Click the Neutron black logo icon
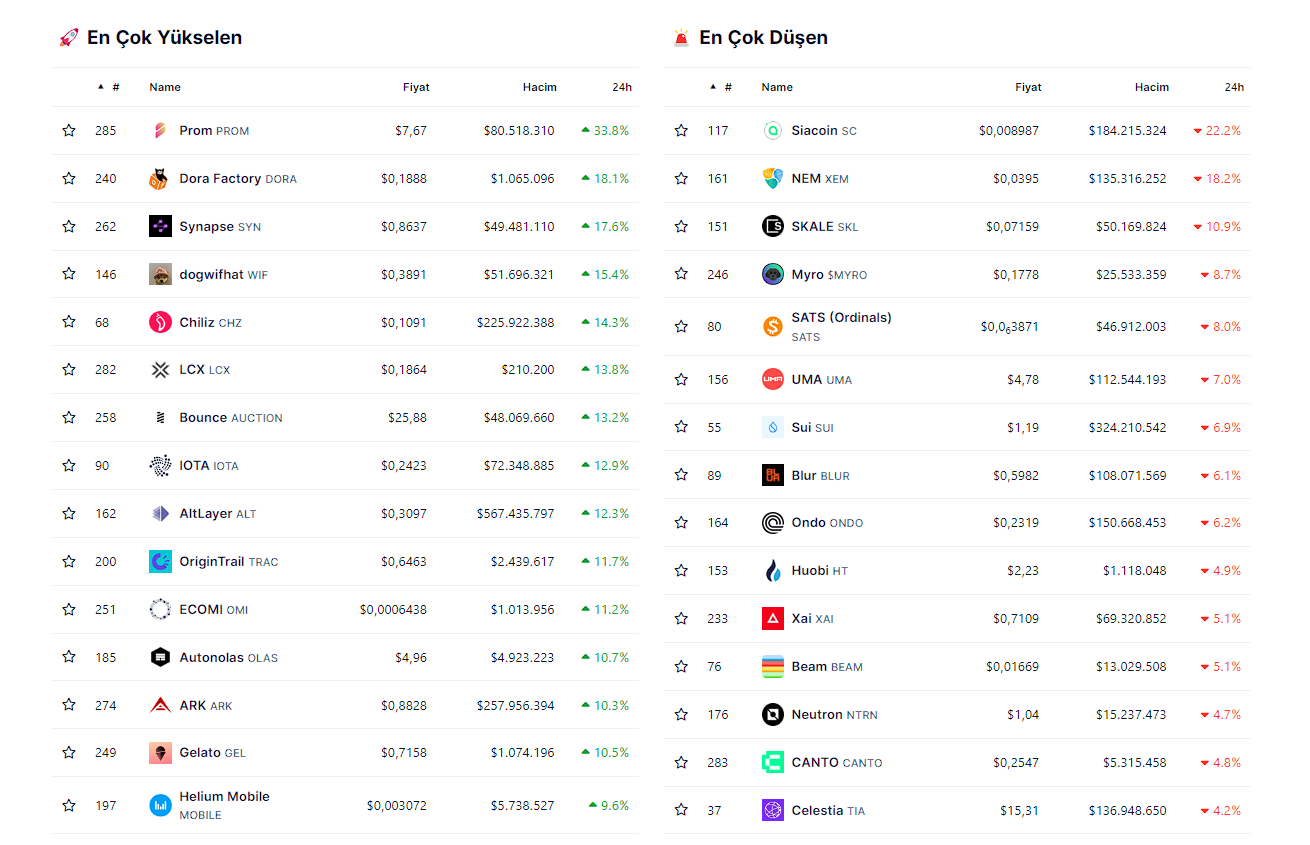This screenshot has height=845, width=1310. pos(772,714)
